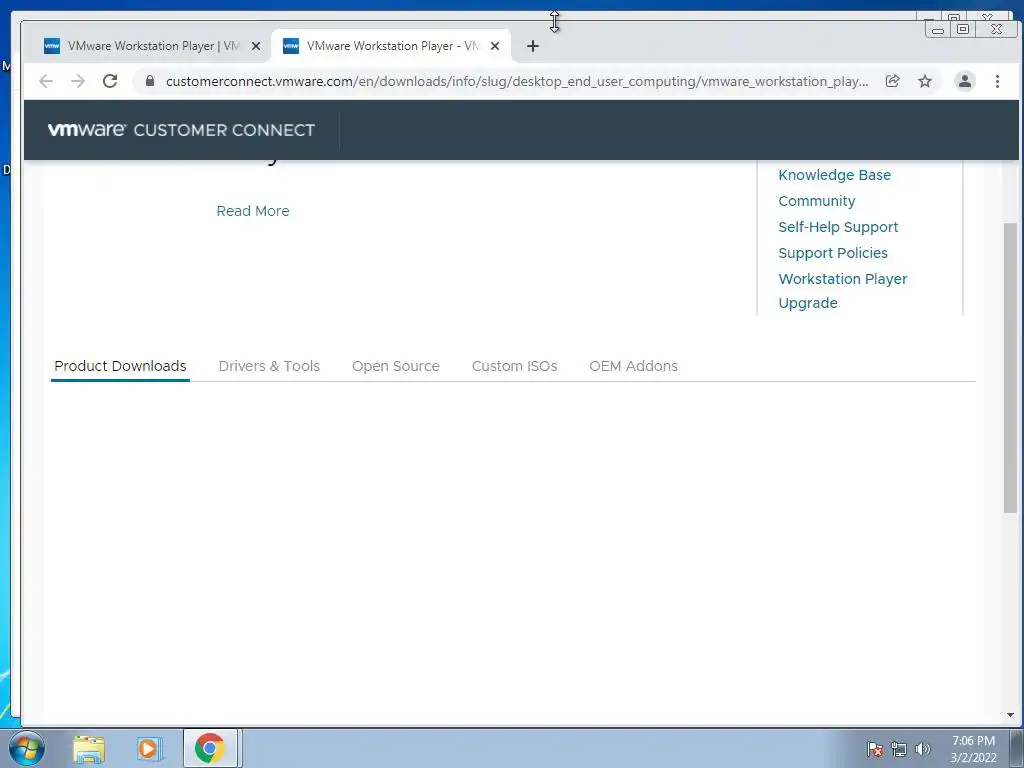Minimize the Chrome window
The width and height of the screenshot is (1024, 768).
click(938, 29)
